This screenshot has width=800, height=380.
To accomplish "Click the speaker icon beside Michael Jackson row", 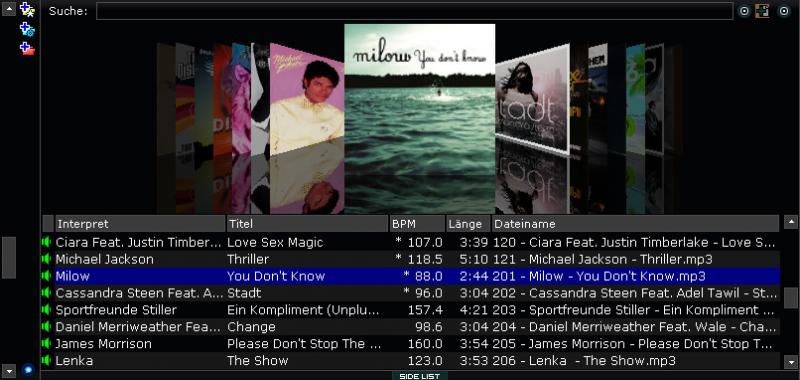I will 47,259.
